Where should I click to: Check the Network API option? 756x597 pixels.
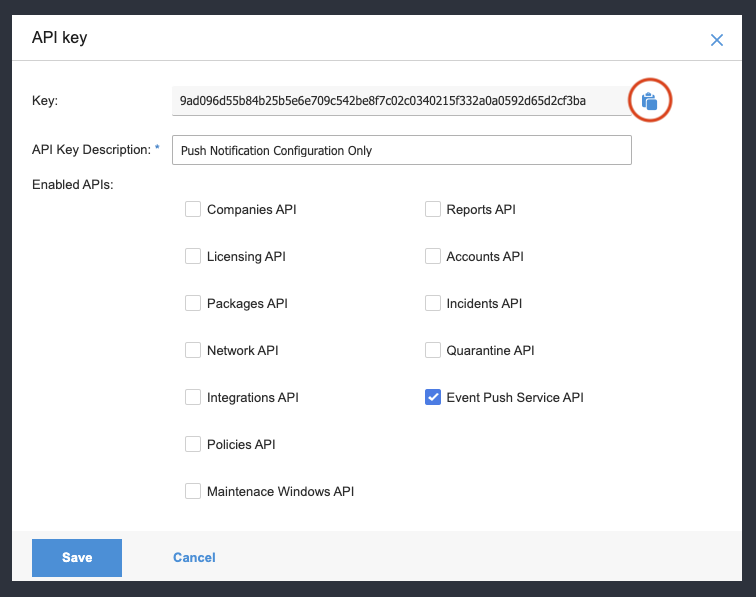tap(193, 351)
